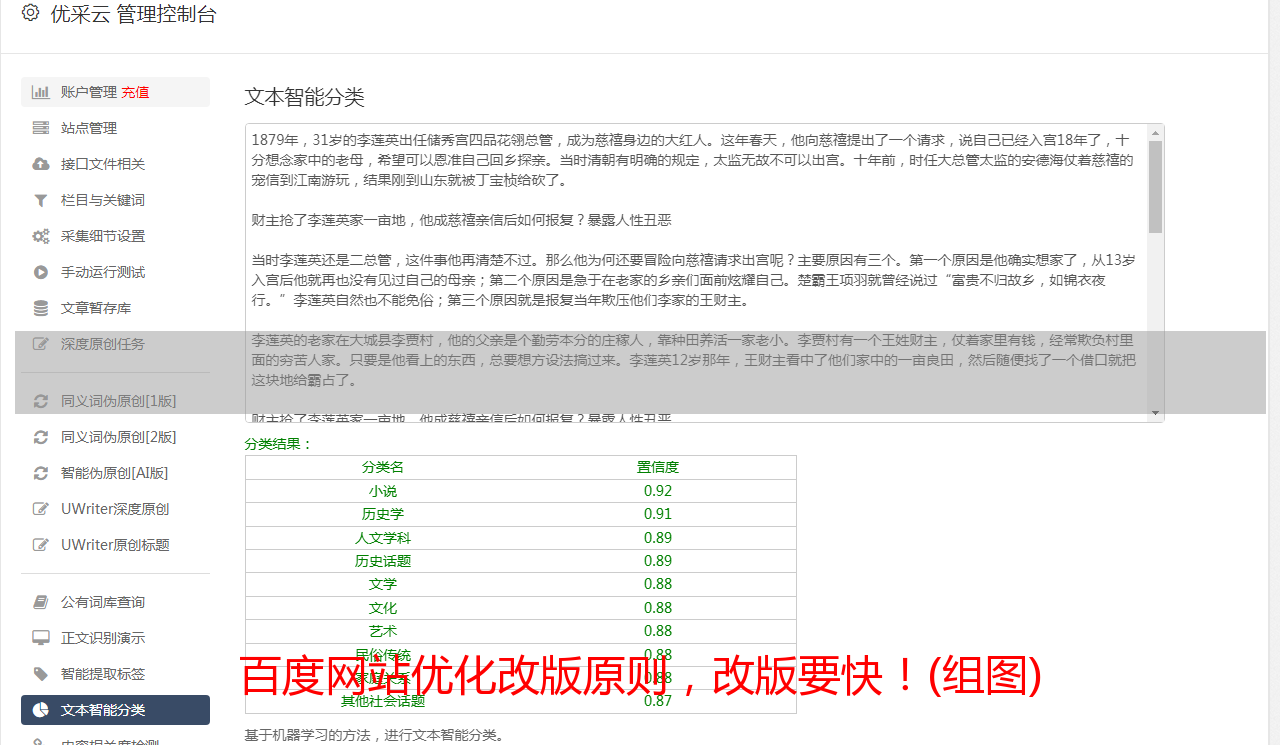Click the scroll down arrow of the text area

(1155, 413)
